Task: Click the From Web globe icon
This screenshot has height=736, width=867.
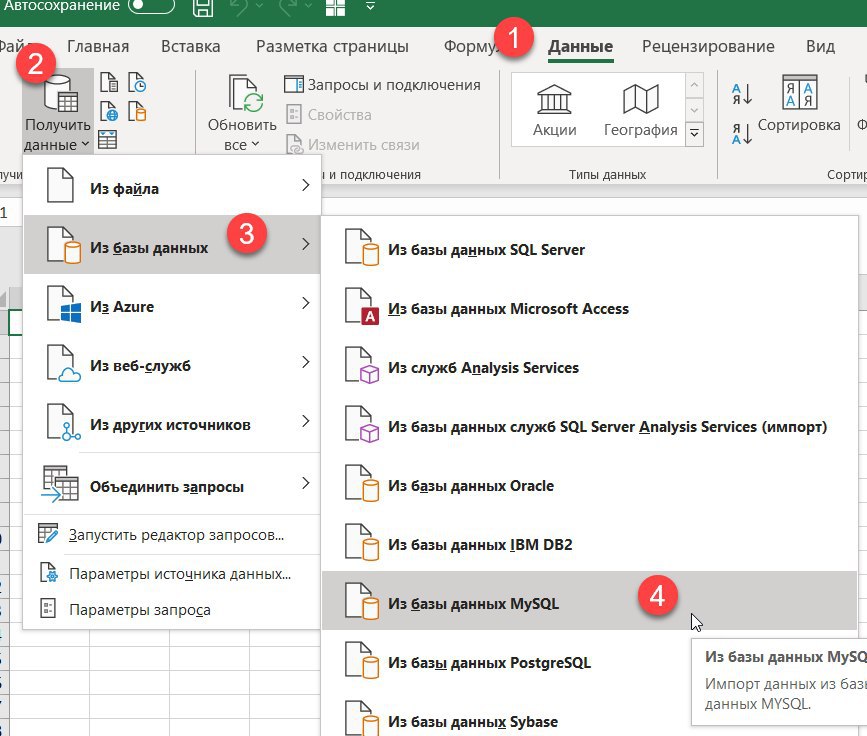Action: [109, 111]
